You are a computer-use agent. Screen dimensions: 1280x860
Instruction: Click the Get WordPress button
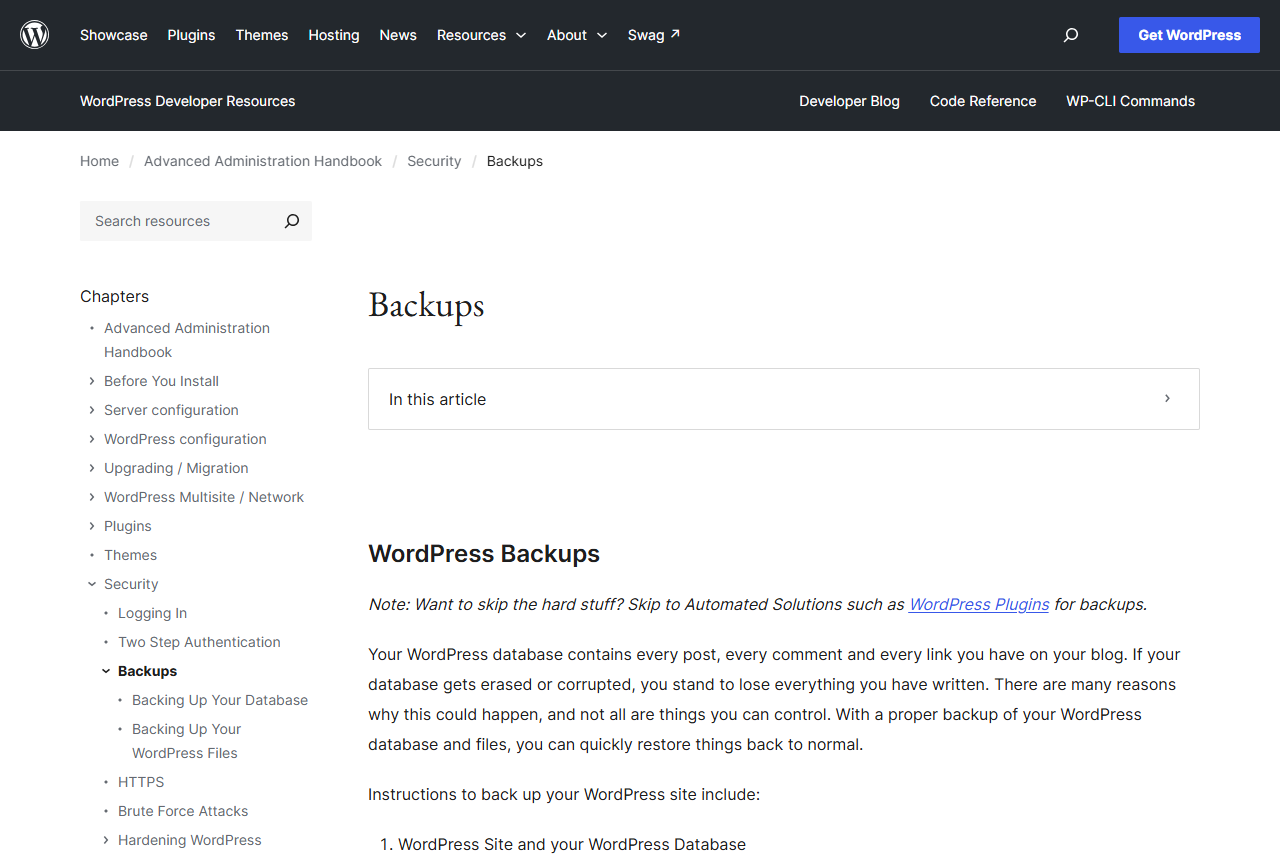pos(1189,35)
